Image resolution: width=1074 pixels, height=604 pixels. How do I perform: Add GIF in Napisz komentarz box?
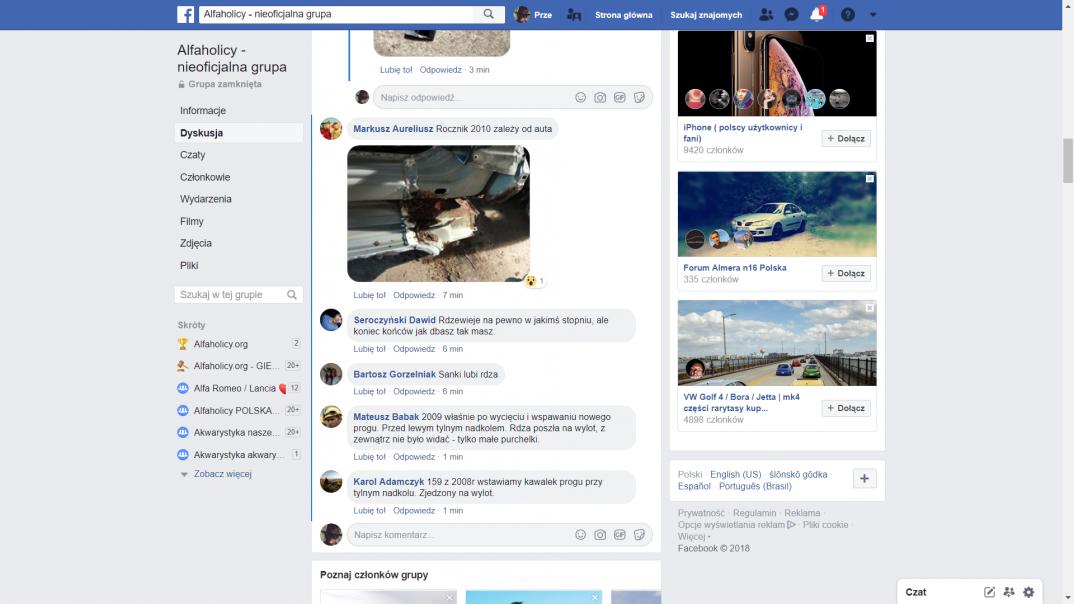[x=620, y=535]
